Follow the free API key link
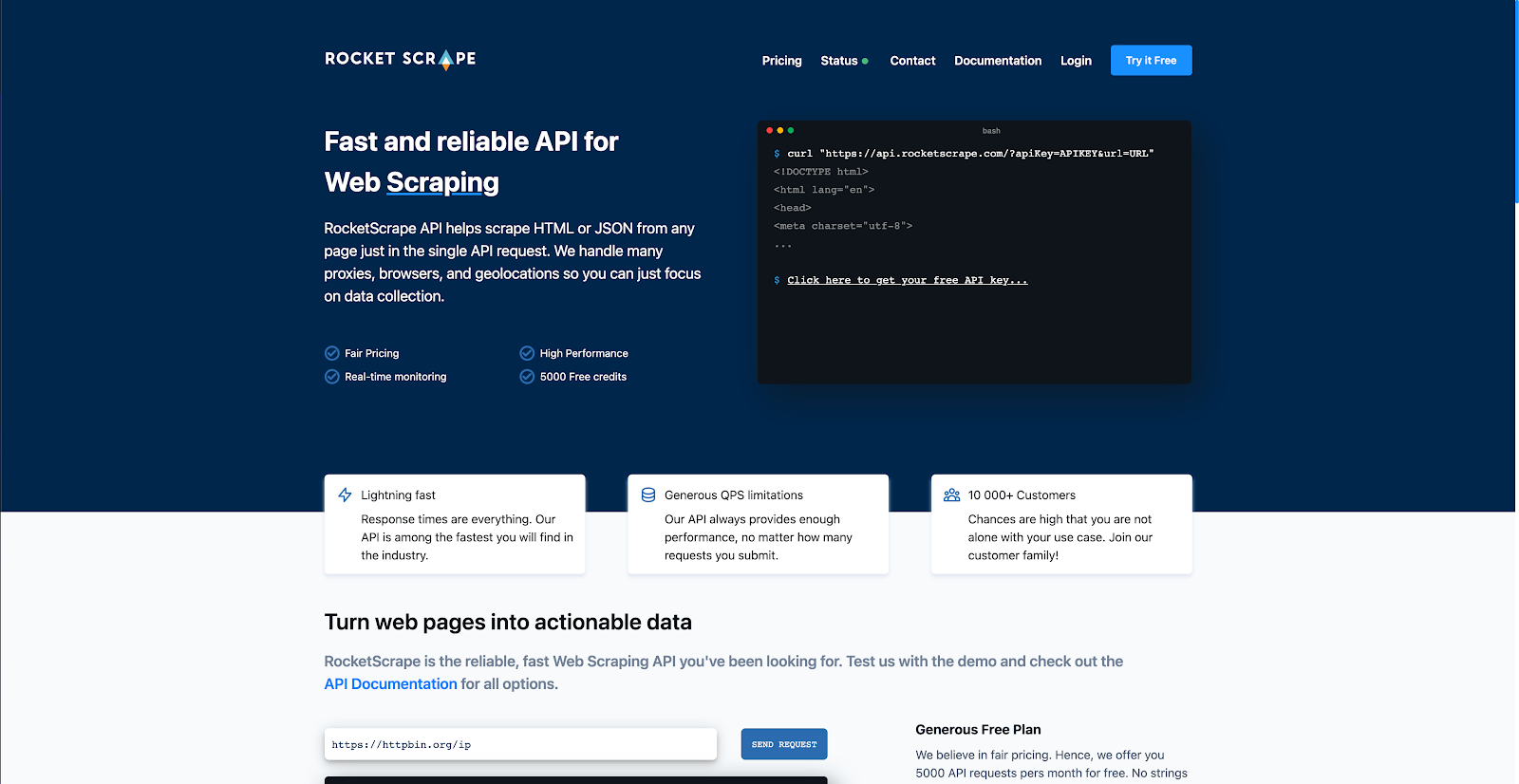This screenshot has height=784, width=1519. pyautogui.click(x=908, y=280)
